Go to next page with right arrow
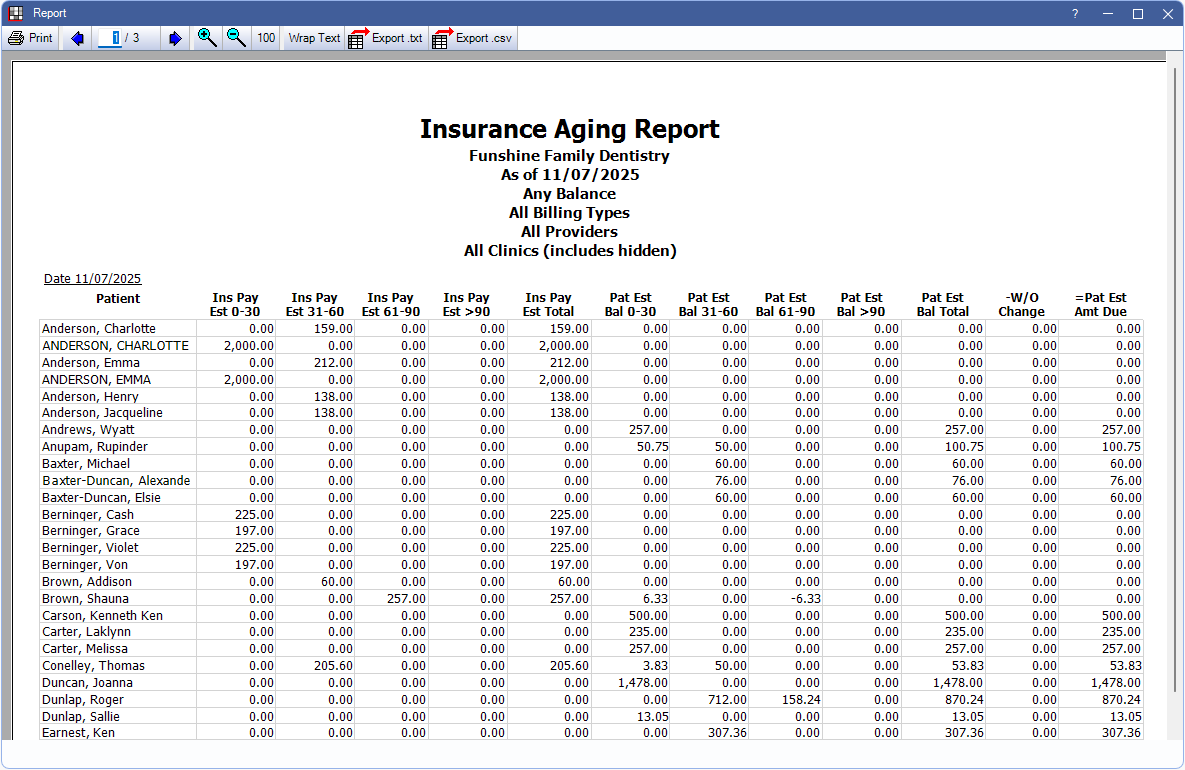1185x770 pixels. pos(175,38)
